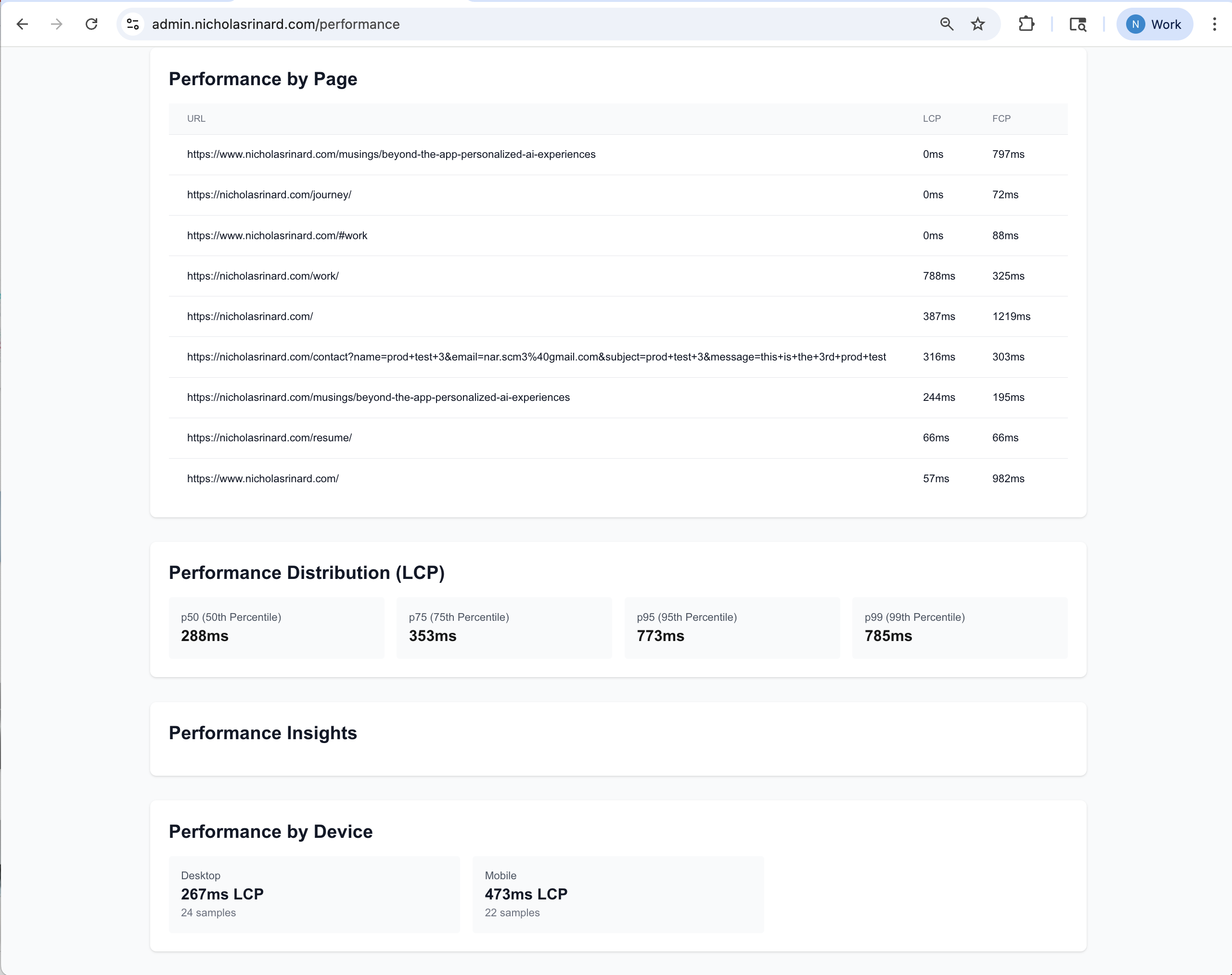The image size is (1232, 975).
Task: Navigate forward in browser history
Action: (x=56, y=24)
